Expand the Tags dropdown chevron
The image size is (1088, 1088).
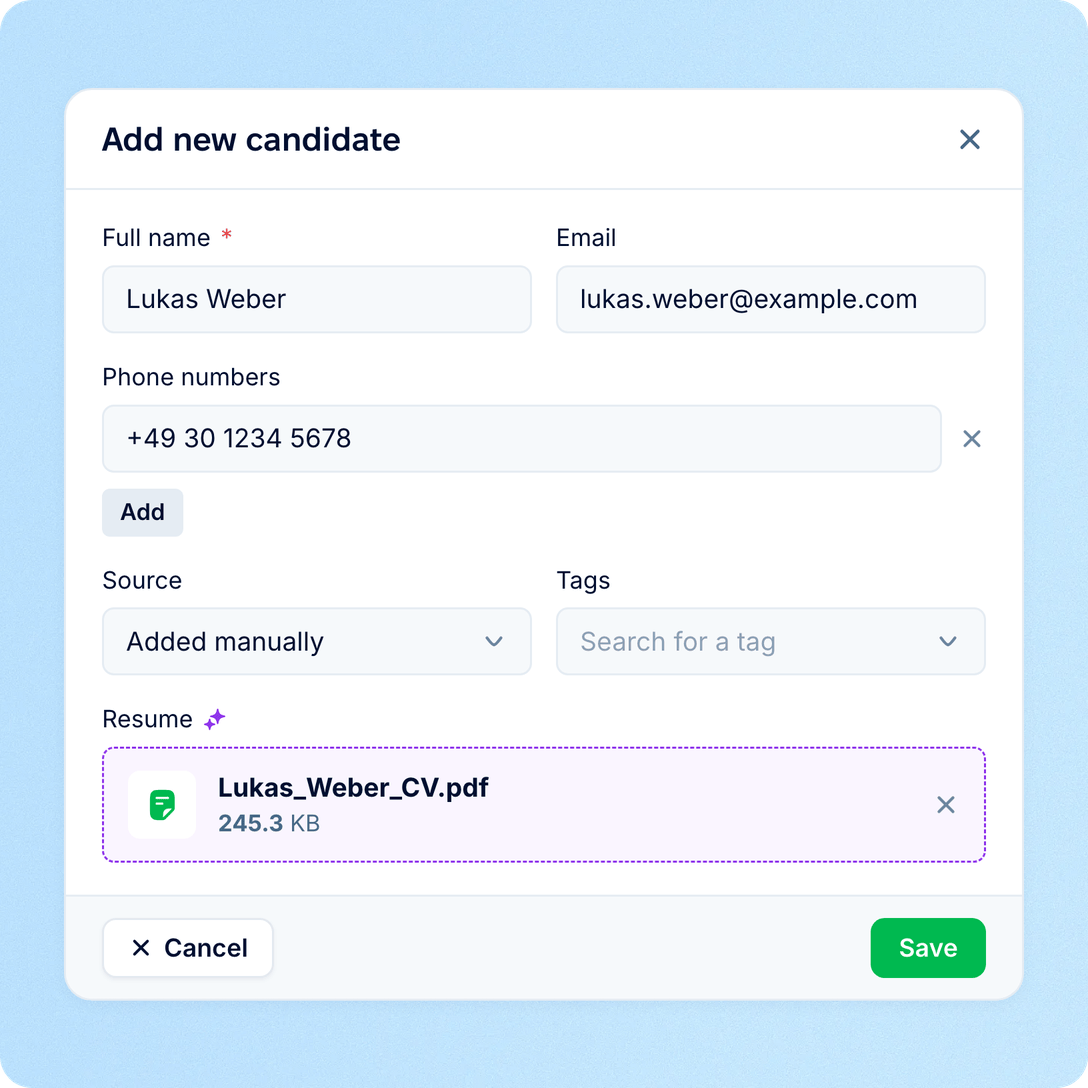948,641
